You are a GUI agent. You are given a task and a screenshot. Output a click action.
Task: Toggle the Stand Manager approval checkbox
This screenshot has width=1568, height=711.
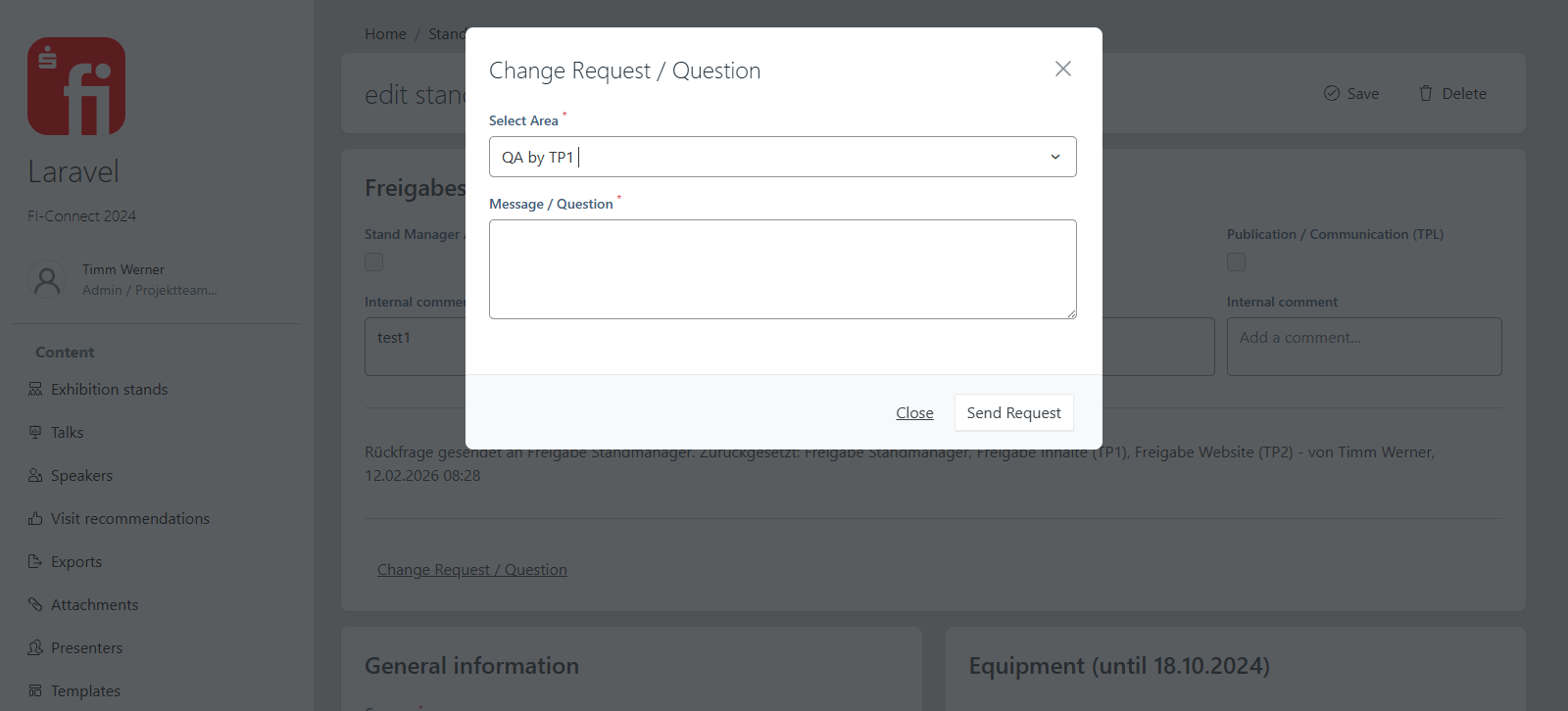(373, 261)
